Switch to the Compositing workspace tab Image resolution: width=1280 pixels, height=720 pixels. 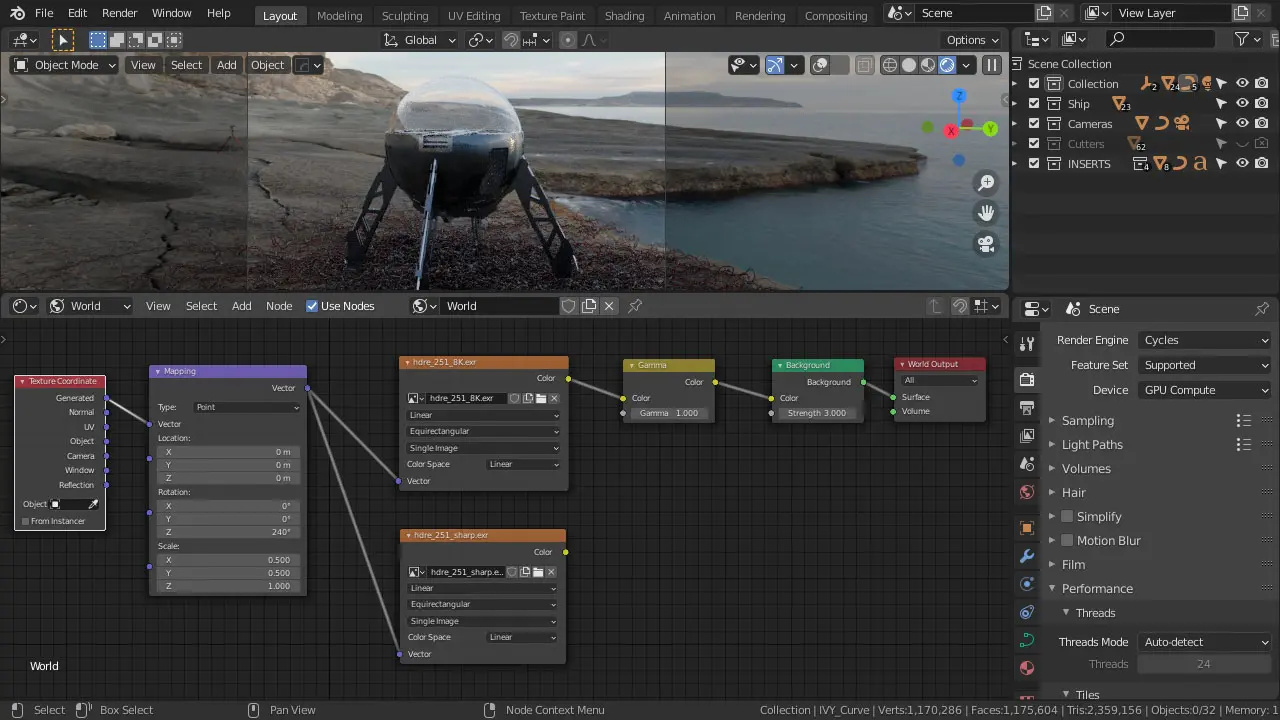coord(836,15)
